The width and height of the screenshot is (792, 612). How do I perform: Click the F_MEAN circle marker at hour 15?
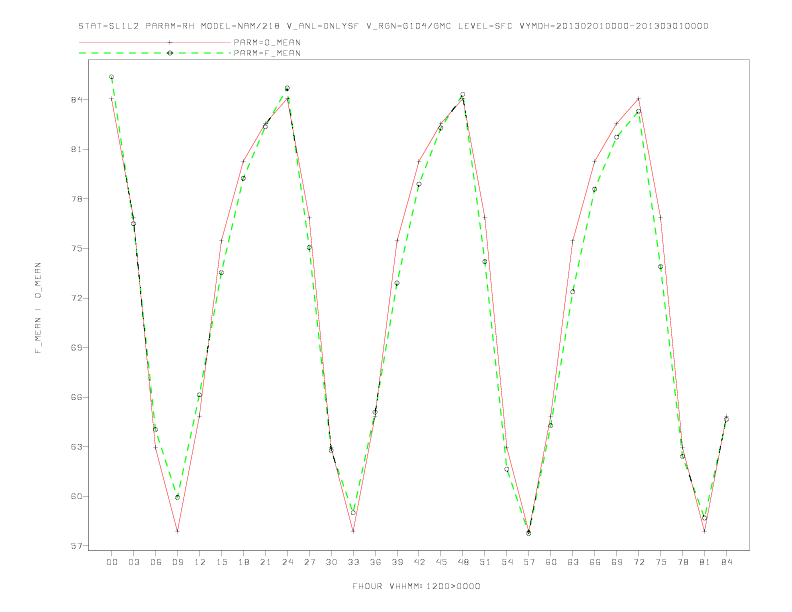[221, 273]
